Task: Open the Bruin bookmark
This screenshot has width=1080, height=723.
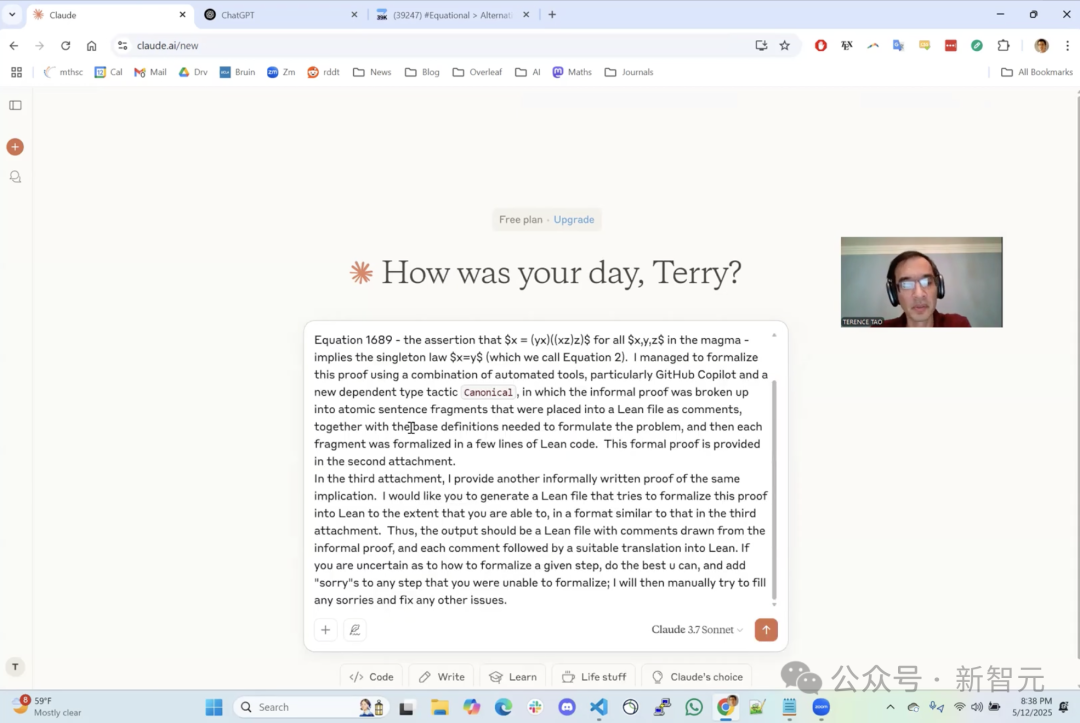Action: click(x=237, y=72)
